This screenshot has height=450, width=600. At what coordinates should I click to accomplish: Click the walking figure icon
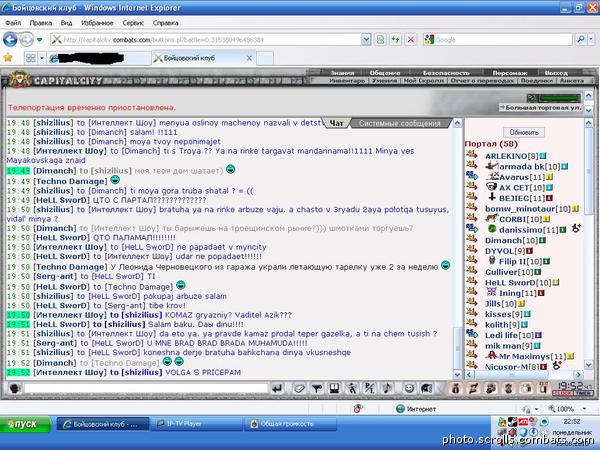pyautogui.click(x=352, y=389)
